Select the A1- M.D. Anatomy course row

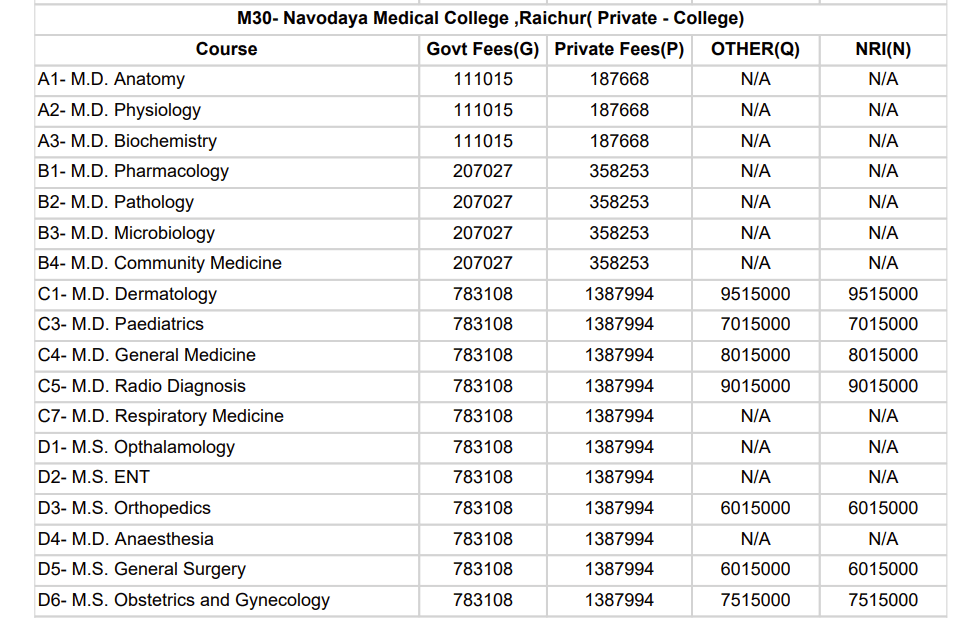coord(111,80)
